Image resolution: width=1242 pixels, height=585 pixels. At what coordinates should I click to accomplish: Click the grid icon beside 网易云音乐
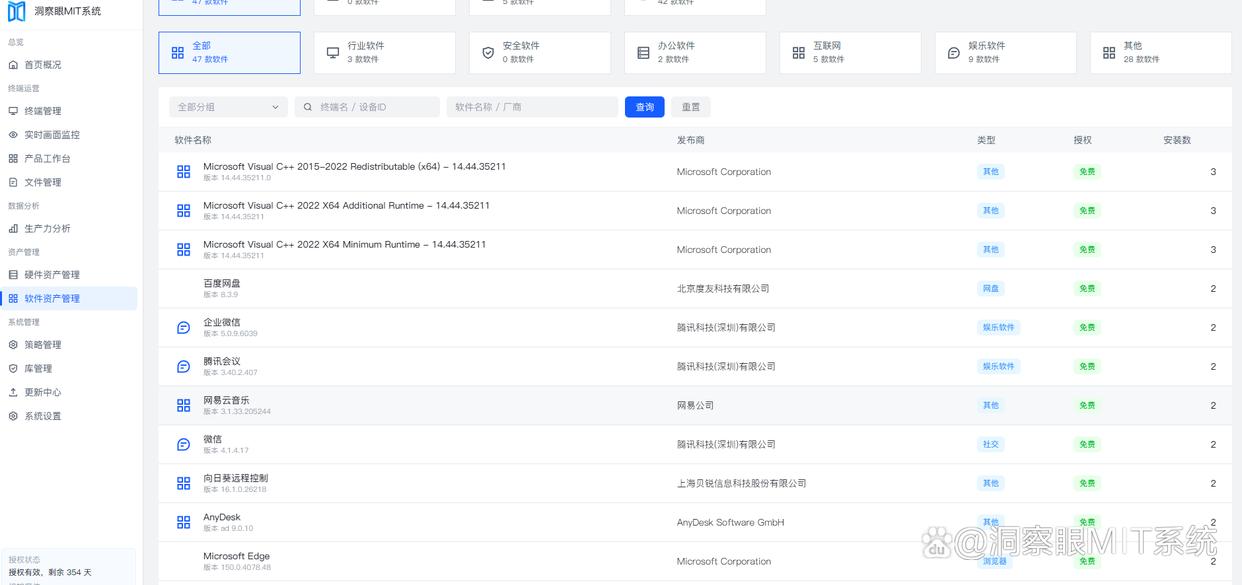click(183, 405)
